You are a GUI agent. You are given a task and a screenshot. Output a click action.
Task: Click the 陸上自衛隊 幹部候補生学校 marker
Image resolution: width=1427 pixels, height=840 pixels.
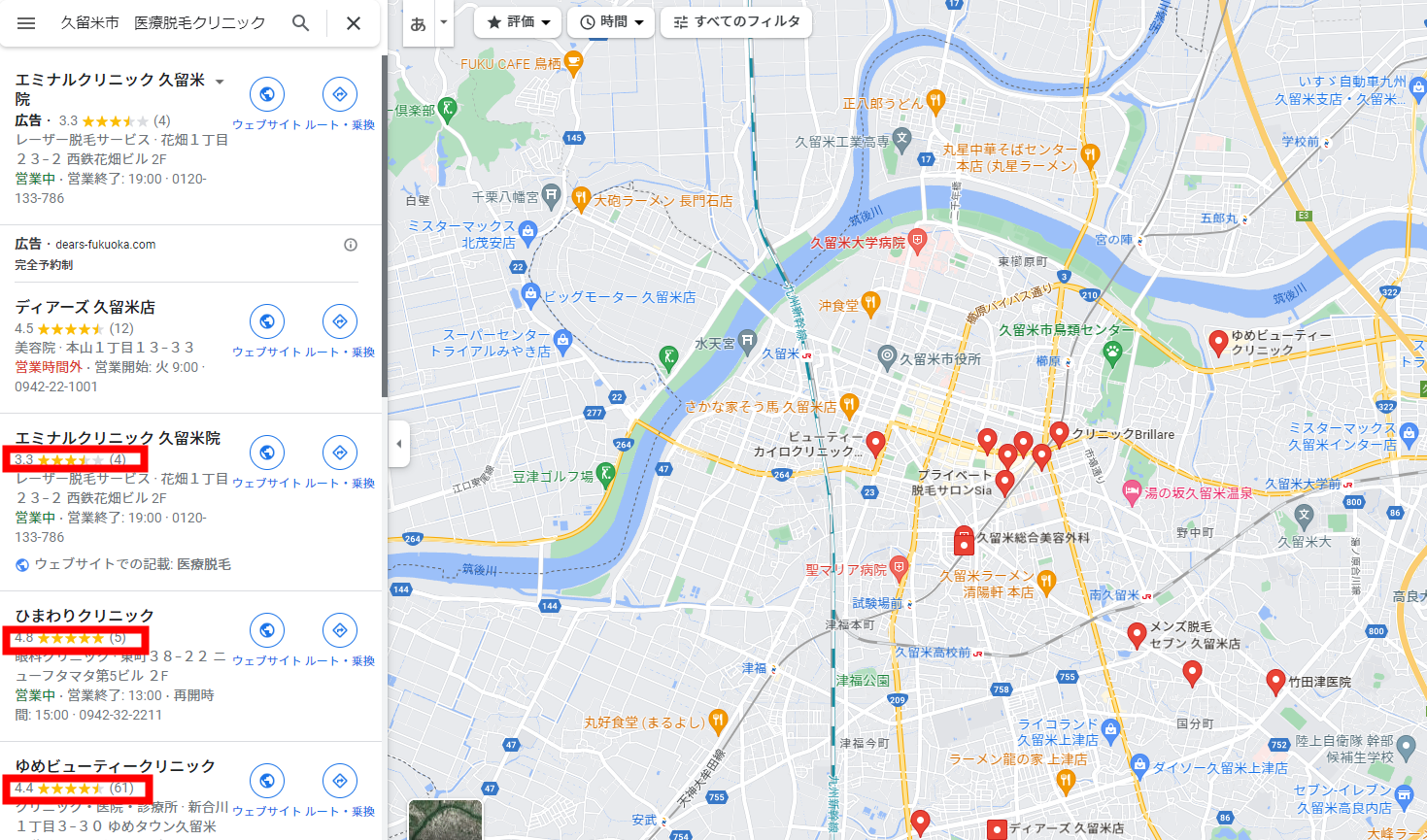coord(1407,747)
